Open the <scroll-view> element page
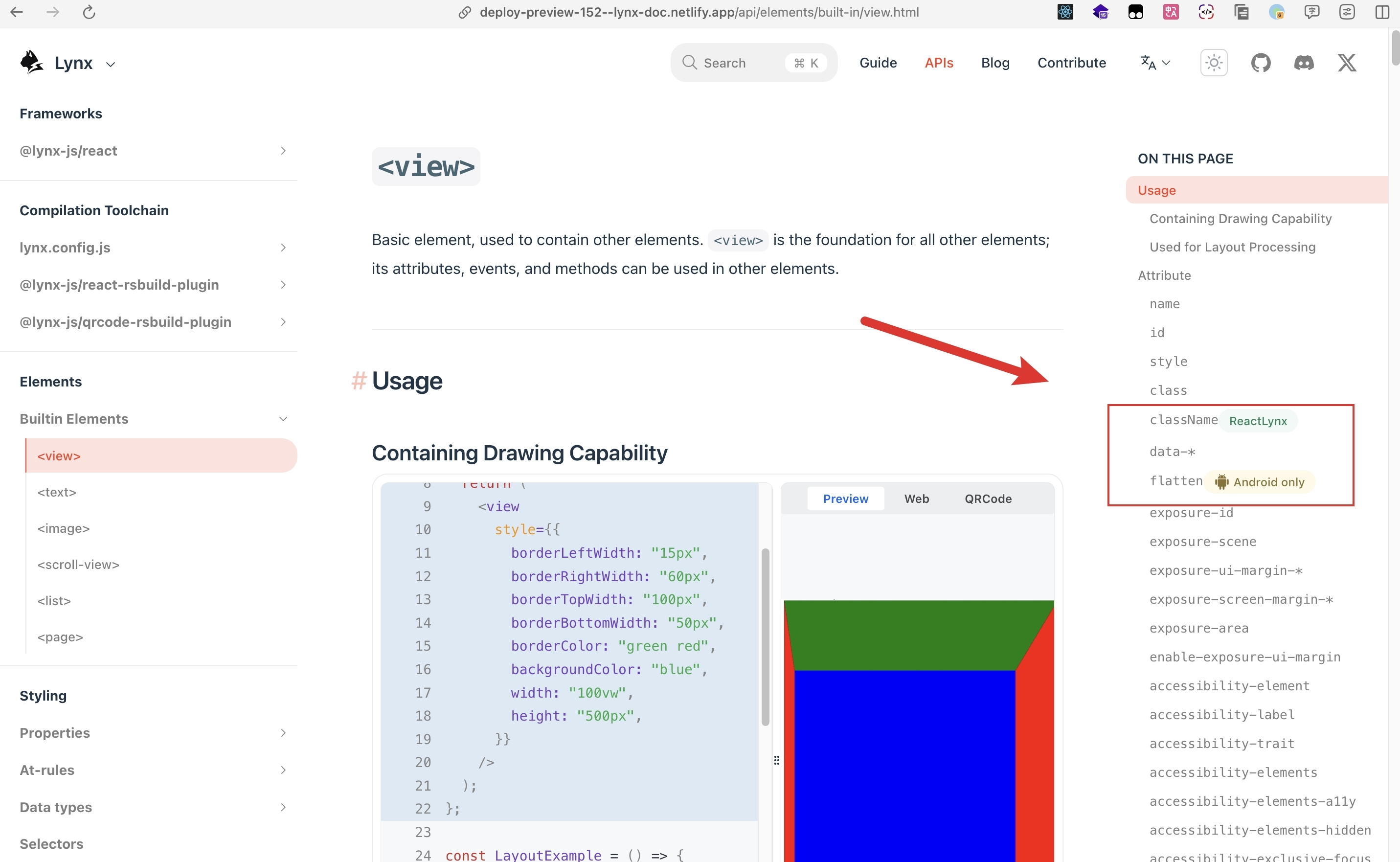This screenshot has height=862, width=1400. (78, 565)
